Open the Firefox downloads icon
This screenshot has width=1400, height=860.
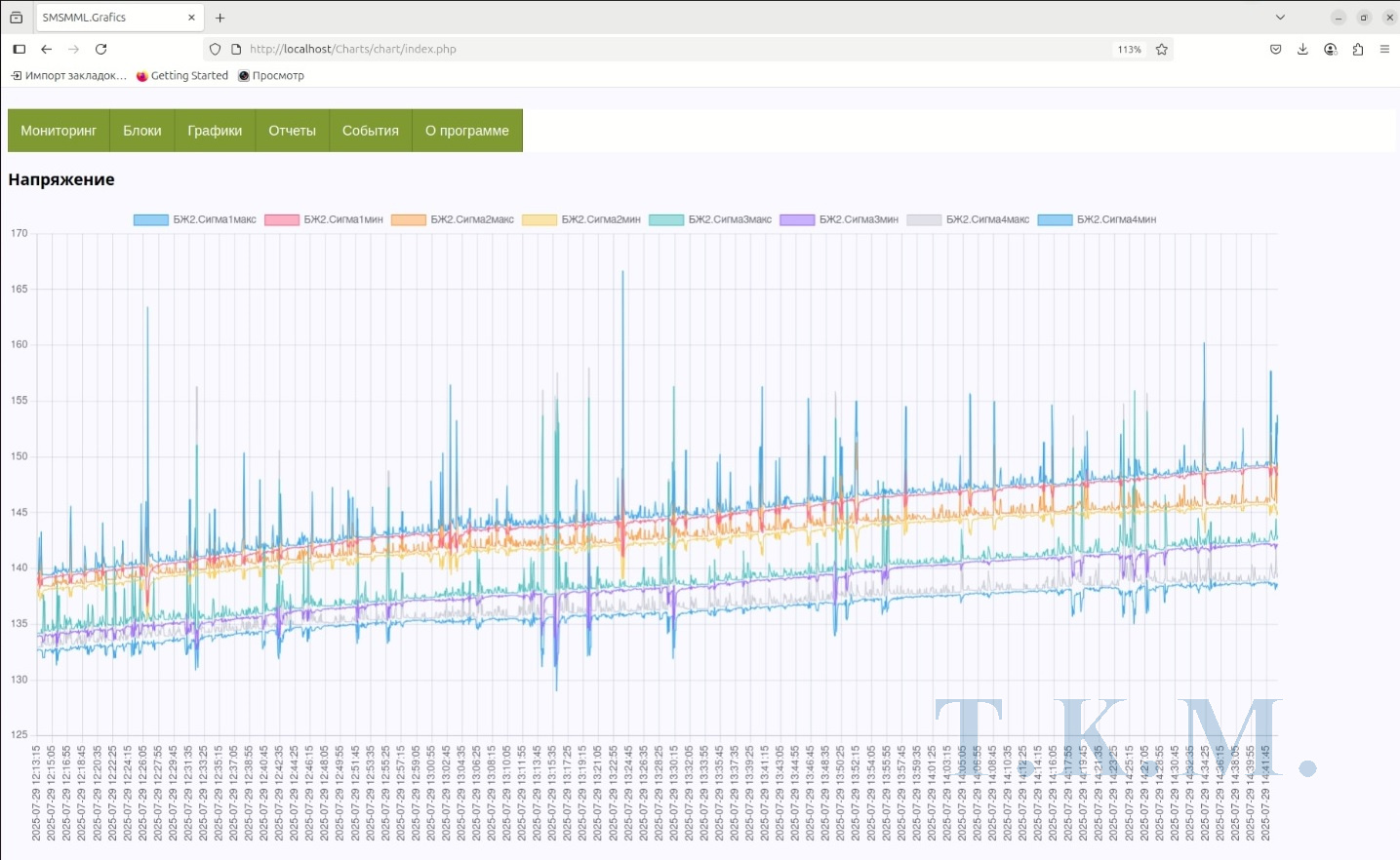[1302, 49]
